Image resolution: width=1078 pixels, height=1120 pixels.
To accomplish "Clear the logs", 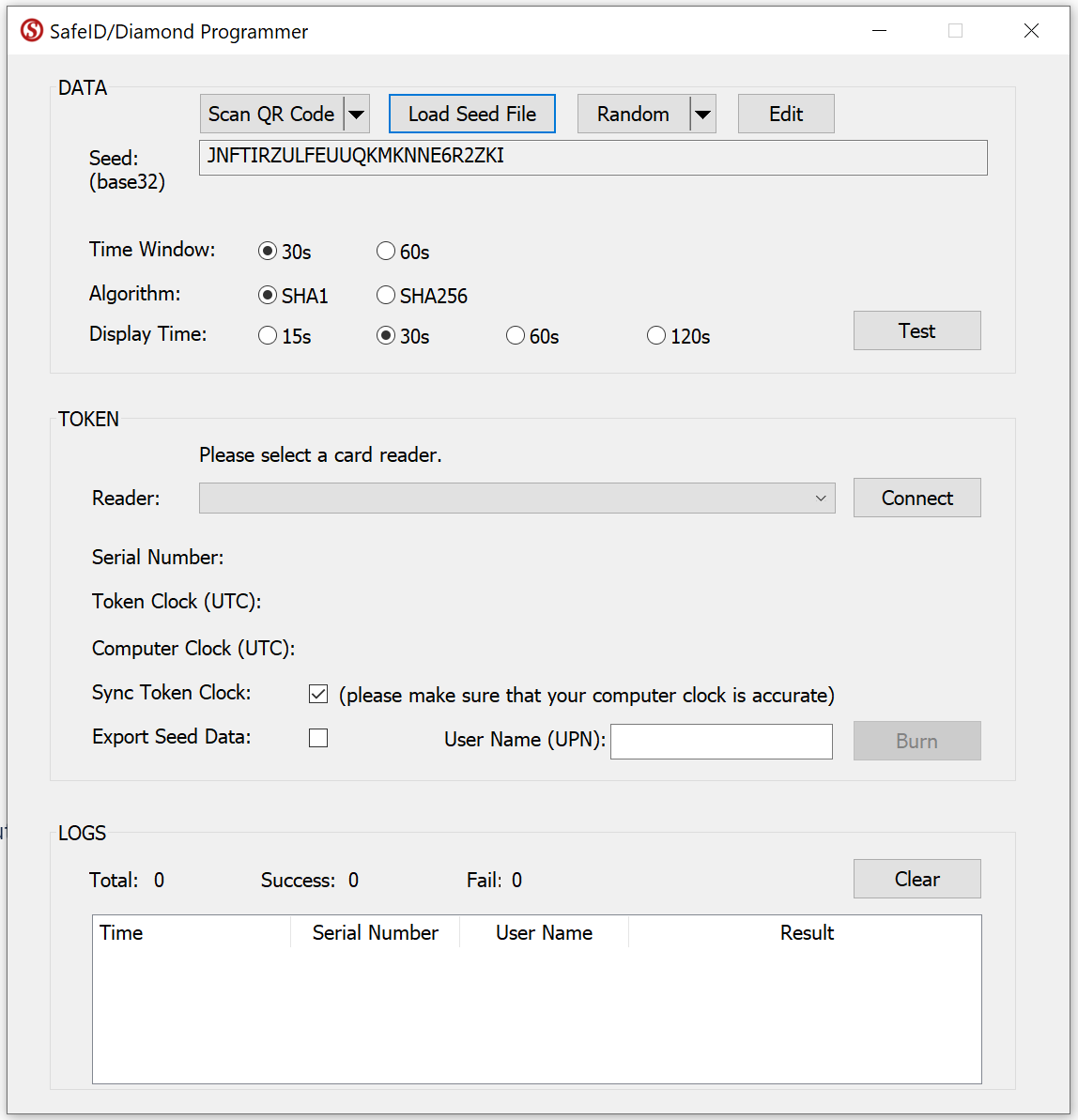I will pos(916,880).
